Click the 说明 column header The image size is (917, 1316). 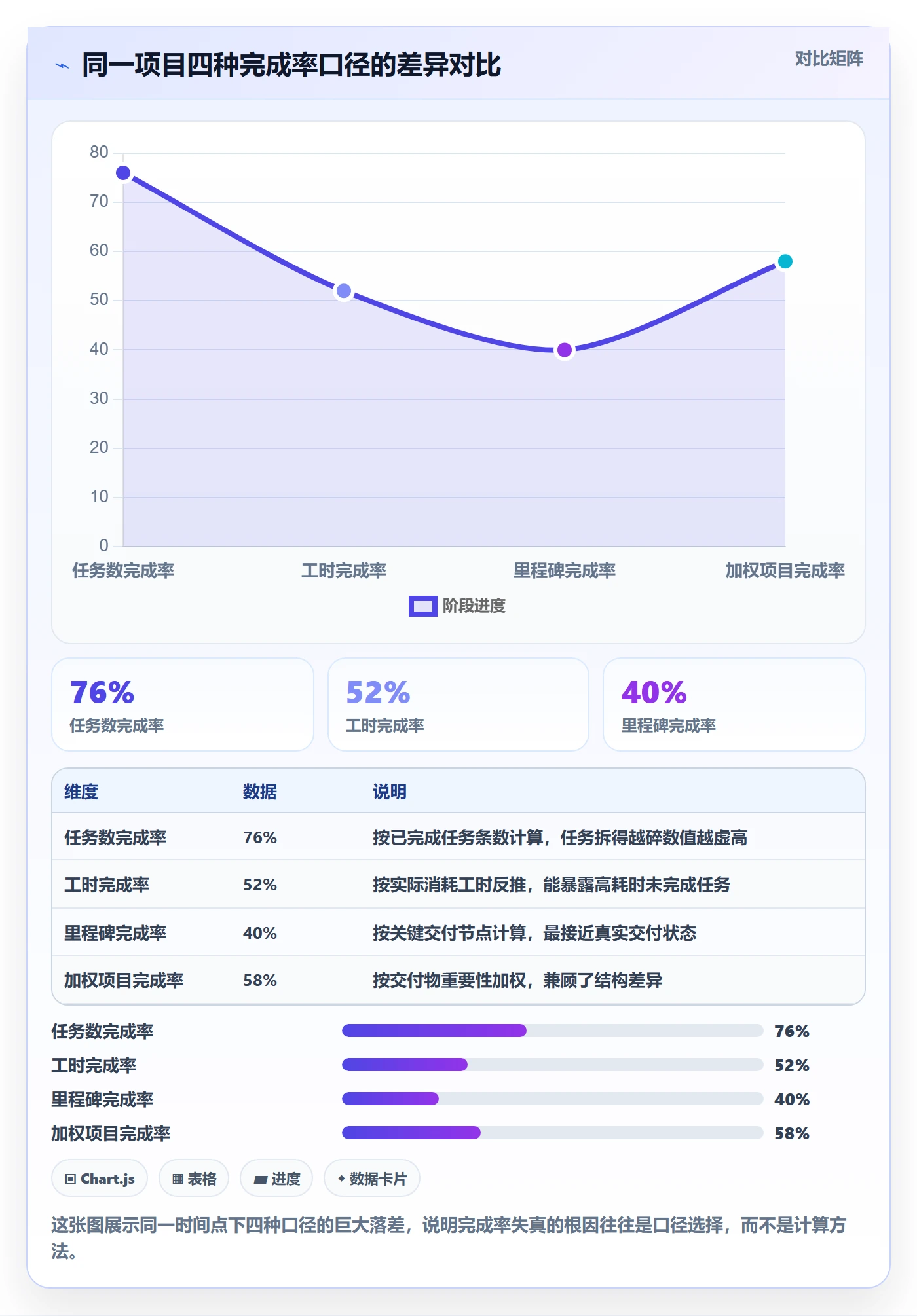point(390,792)
